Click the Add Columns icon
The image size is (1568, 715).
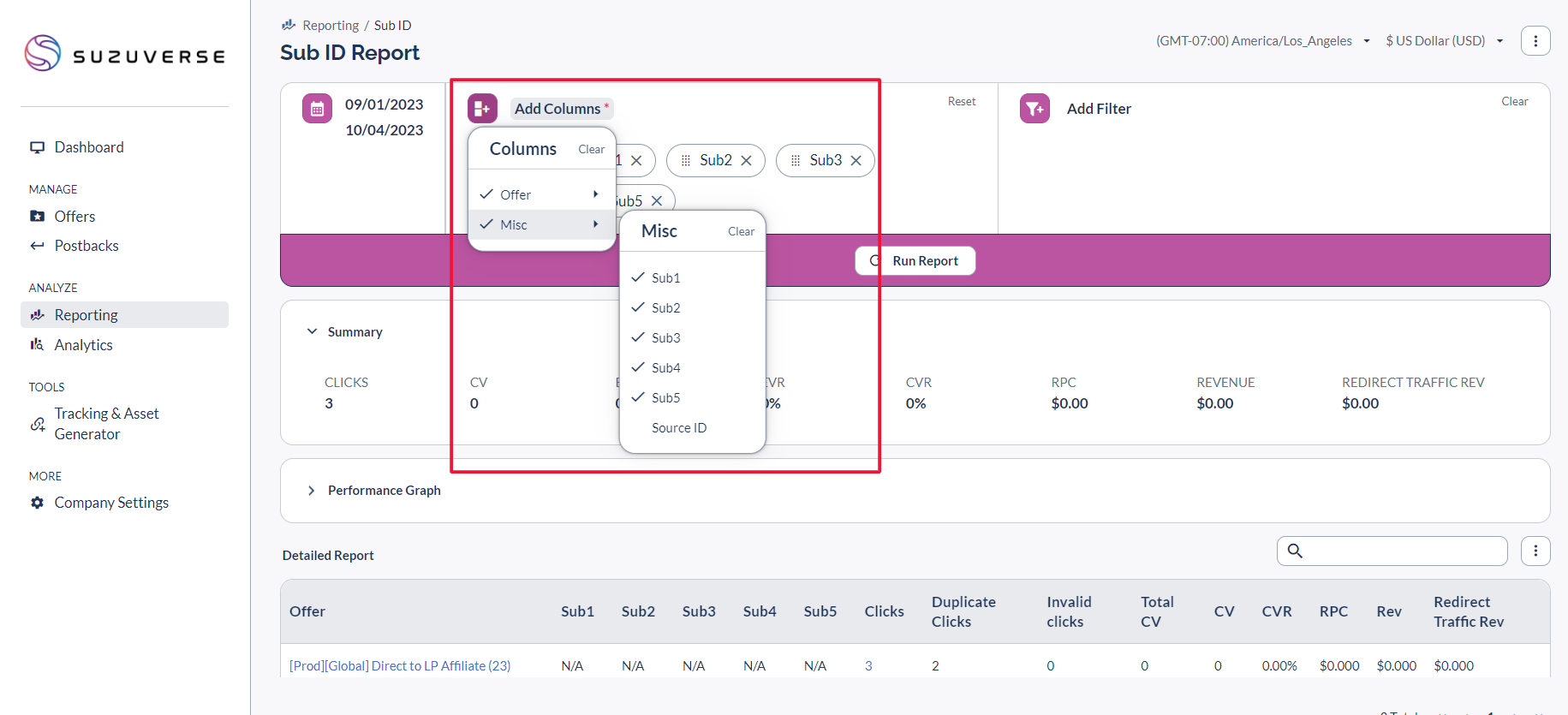tap(482, 109)
